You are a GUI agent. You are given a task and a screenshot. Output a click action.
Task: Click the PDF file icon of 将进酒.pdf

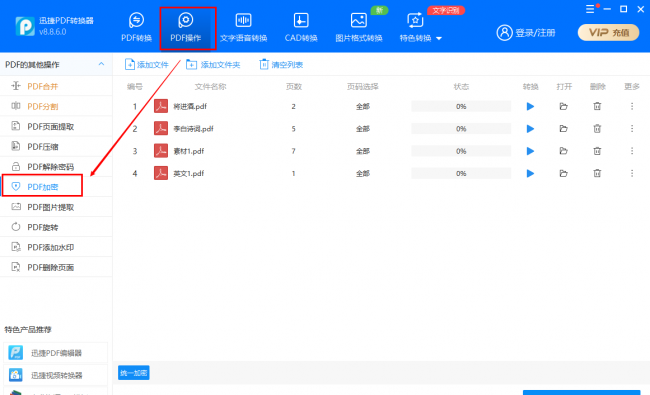[161, 106]
